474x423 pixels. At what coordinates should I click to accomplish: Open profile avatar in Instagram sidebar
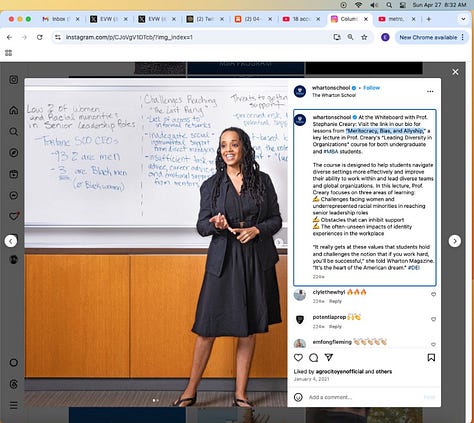(x=14, y=259)
